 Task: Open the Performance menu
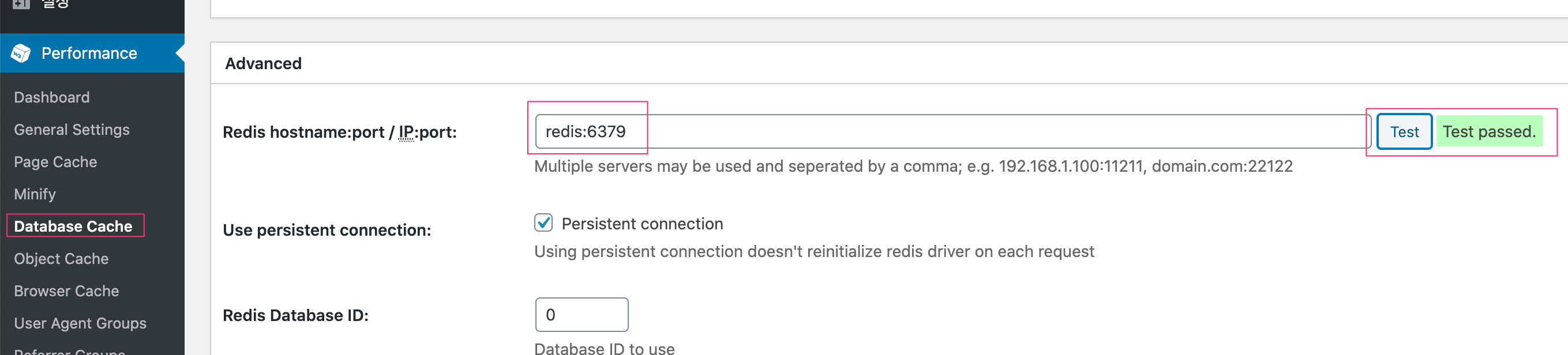point(89,54)
